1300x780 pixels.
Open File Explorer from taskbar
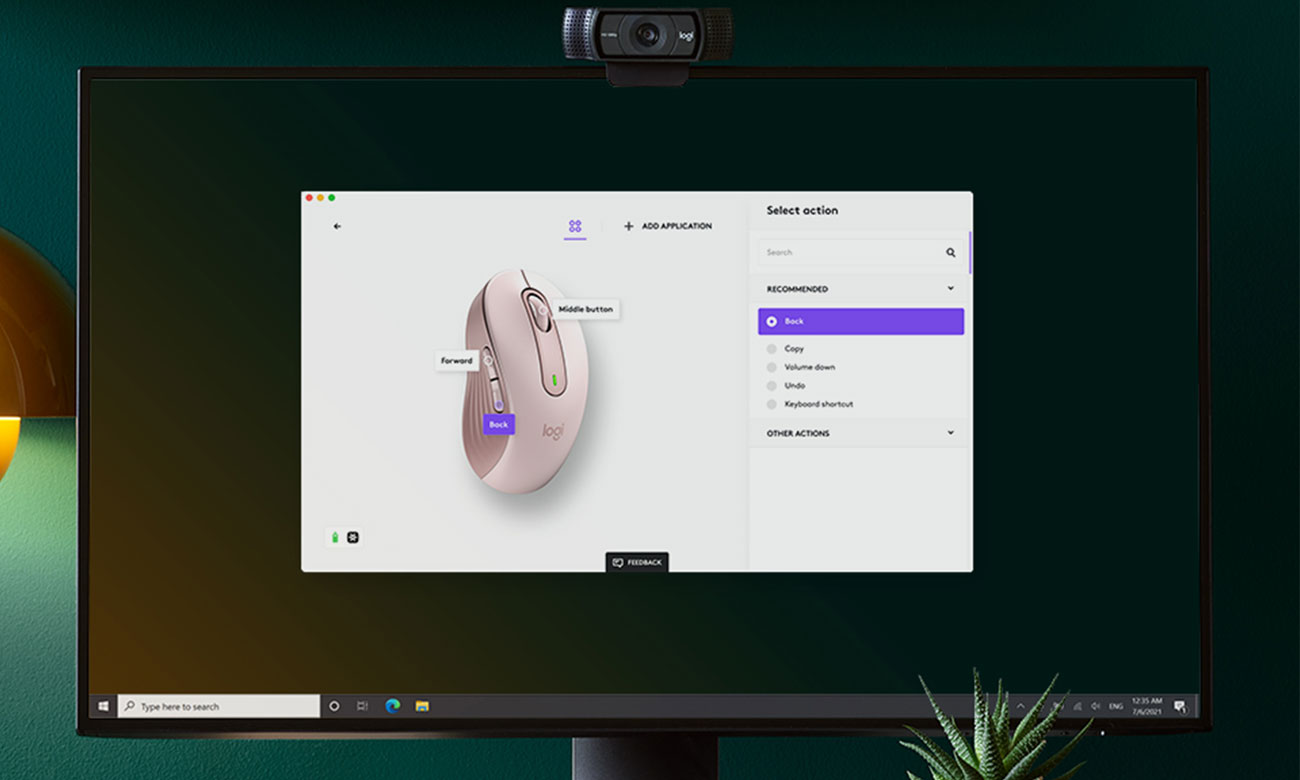[x=422, y=706]
